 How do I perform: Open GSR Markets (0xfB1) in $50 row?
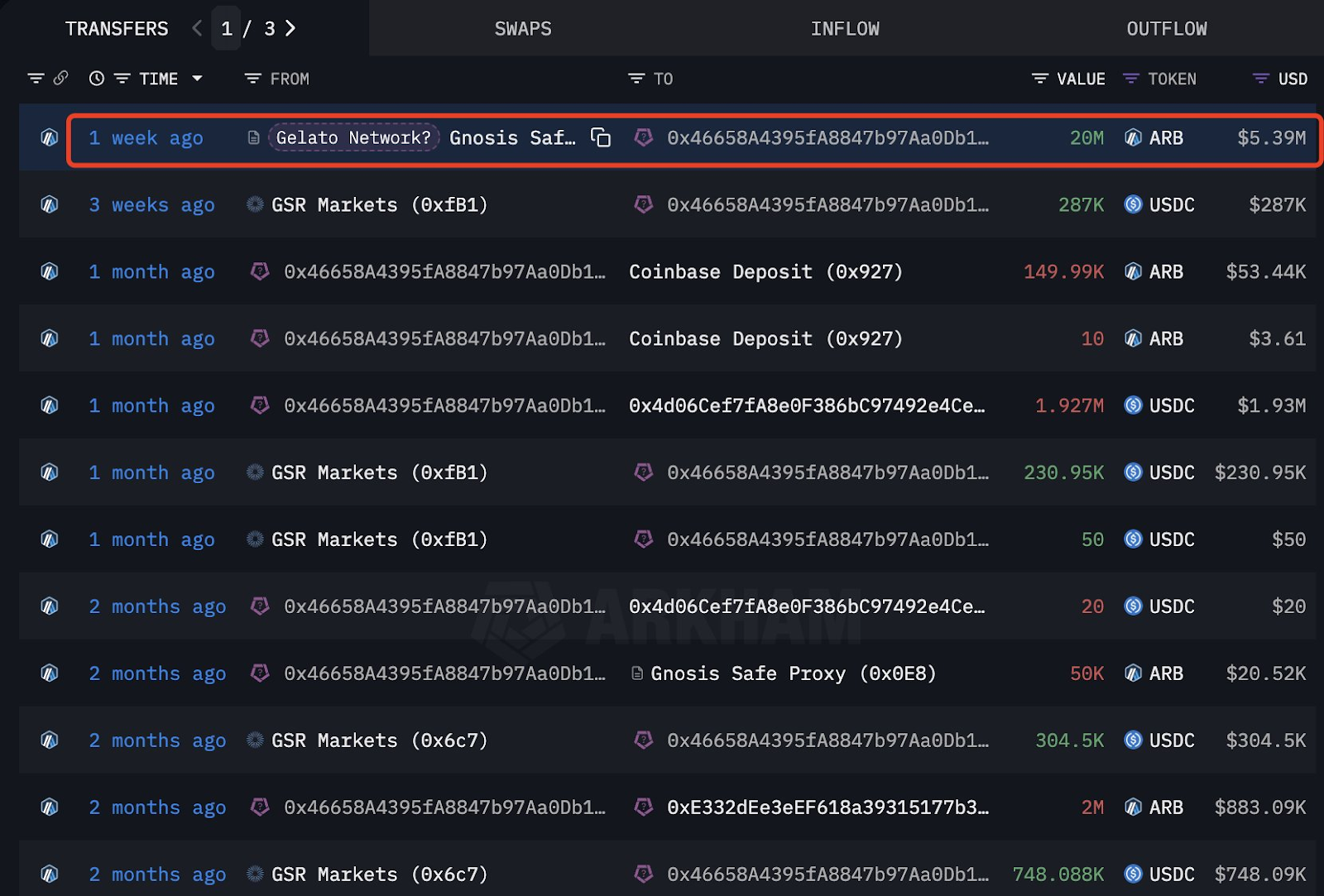coord(380,540)
